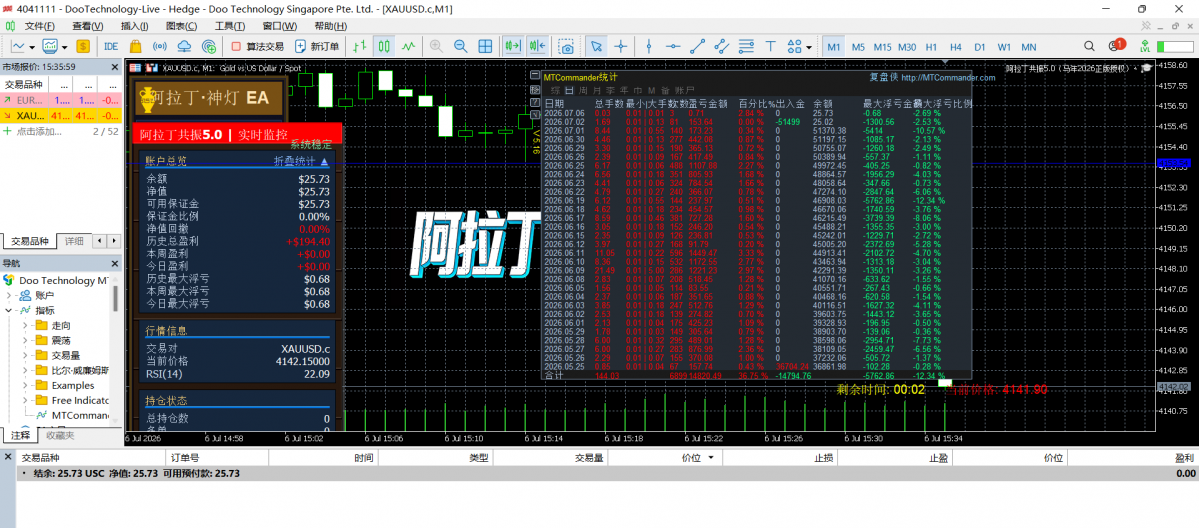
Task: Take a chart screenshot with camera icon
Action: click(566, 46)
